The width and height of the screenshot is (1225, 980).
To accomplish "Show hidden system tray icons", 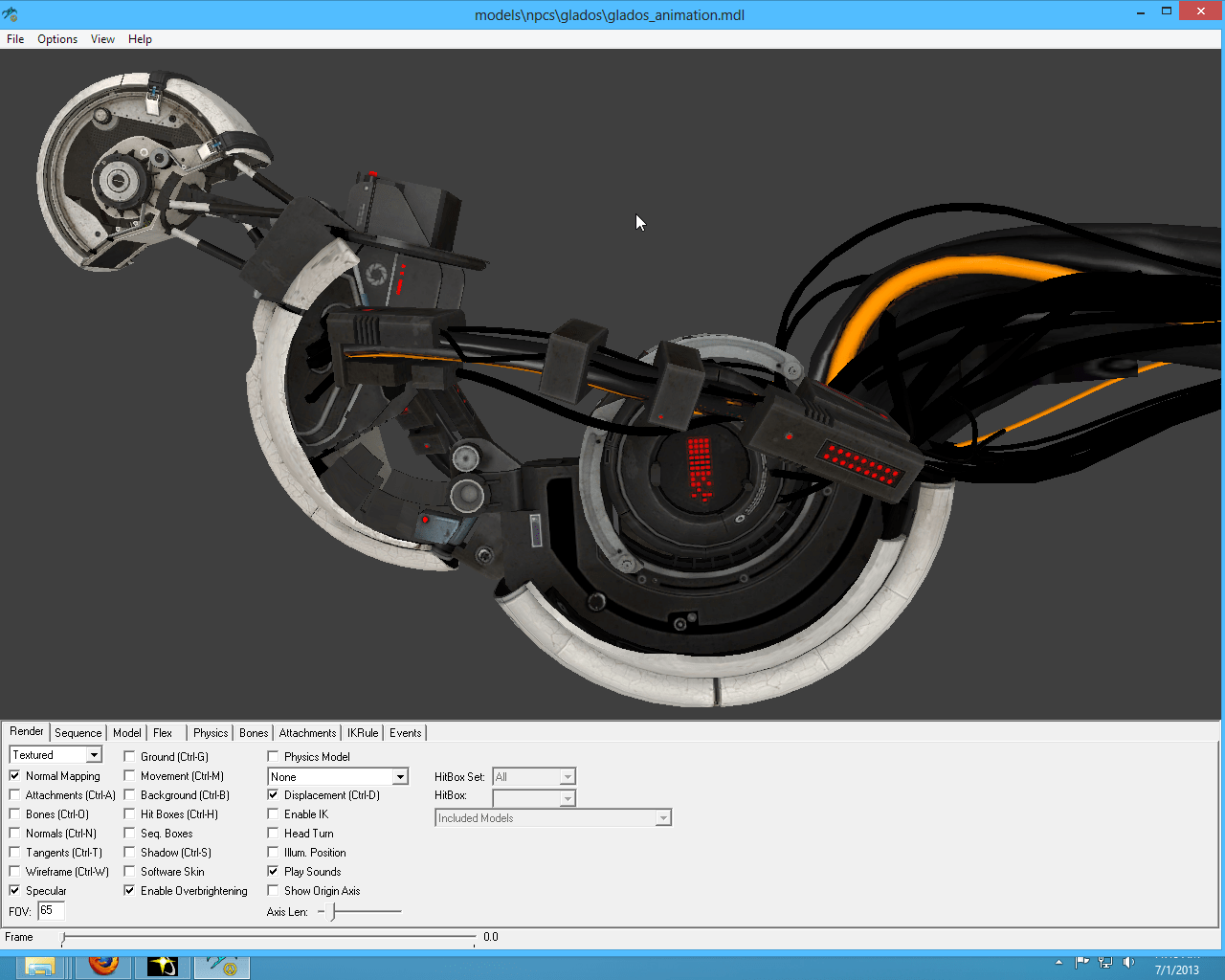I will 1058,963.
